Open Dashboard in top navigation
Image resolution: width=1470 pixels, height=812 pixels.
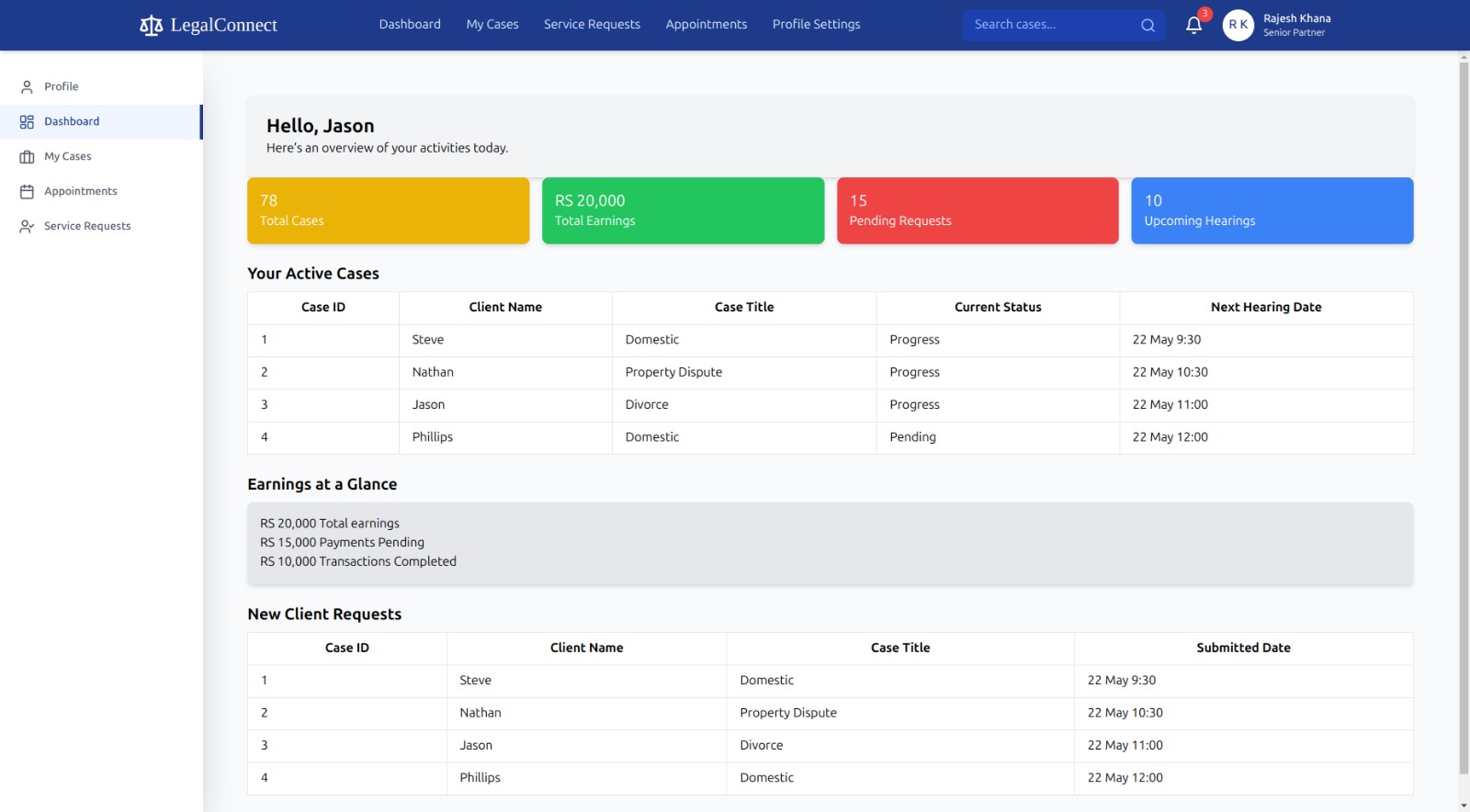tap(410, 24)
